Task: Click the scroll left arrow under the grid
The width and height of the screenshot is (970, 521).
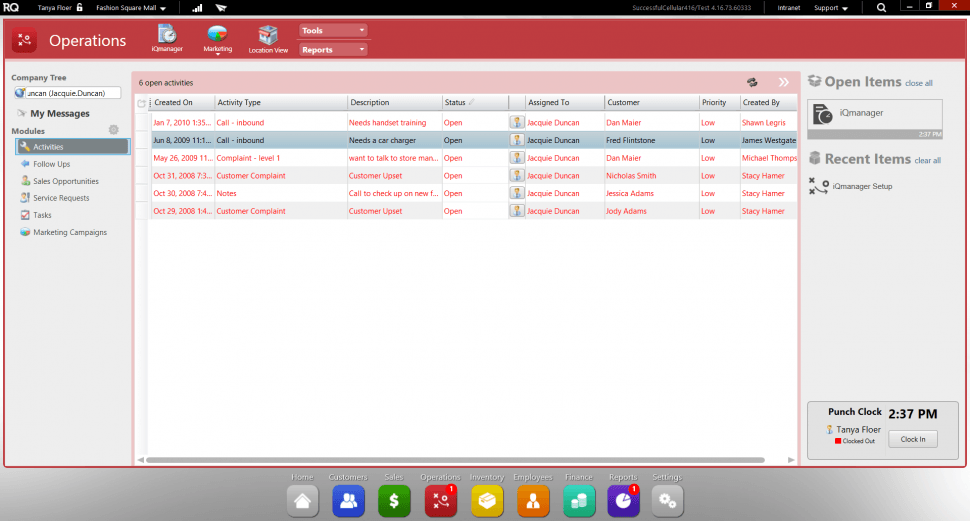Action: 140,460
